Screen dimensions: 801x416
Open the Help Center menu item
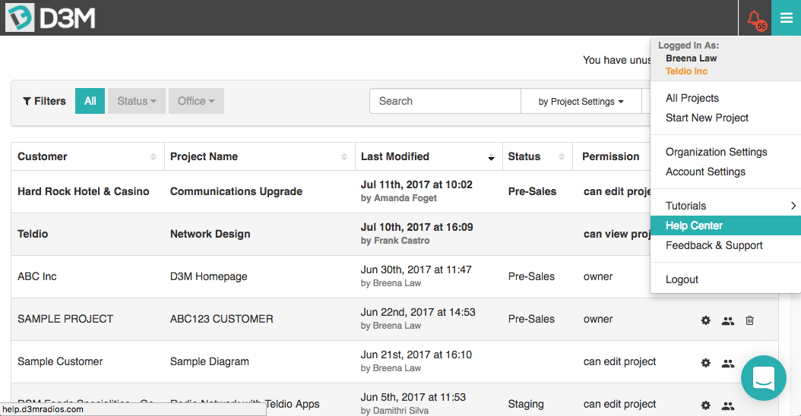pyautogui.click(x=725, y=225)
